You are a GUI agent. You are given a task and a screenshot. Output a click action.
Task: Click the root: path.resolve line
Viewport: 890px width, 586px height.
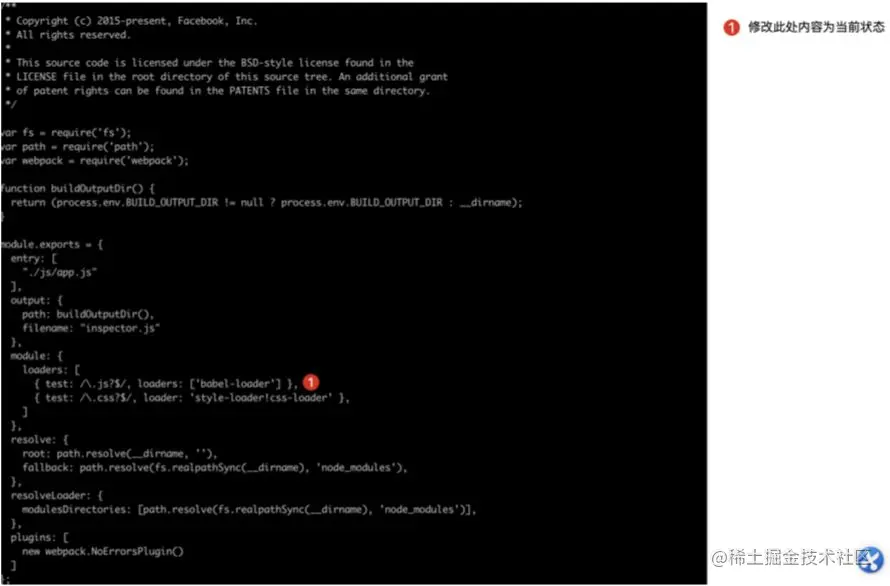[x=119, y=454]
